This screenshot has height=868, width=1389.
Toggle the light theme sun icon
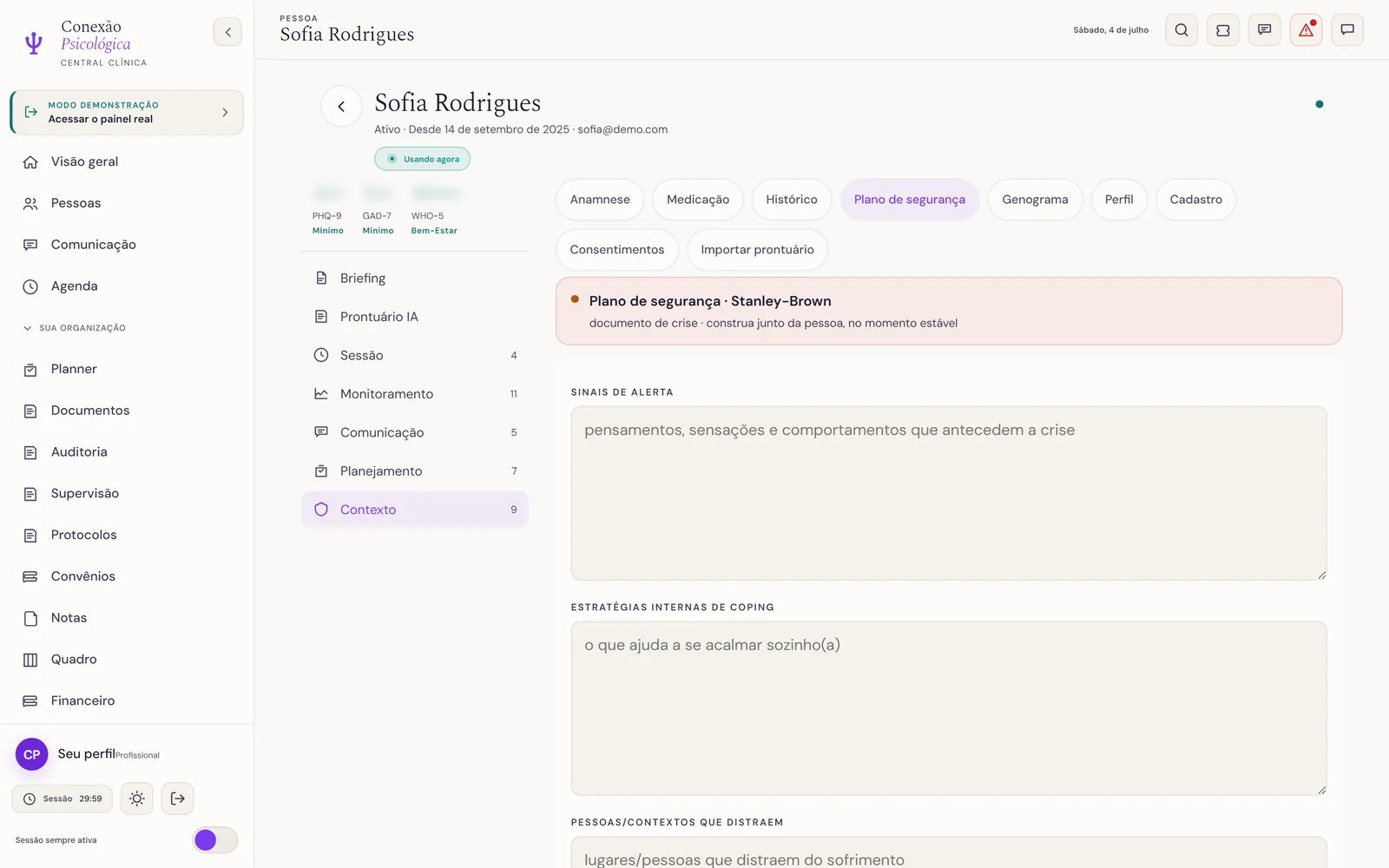click(137, 799)
